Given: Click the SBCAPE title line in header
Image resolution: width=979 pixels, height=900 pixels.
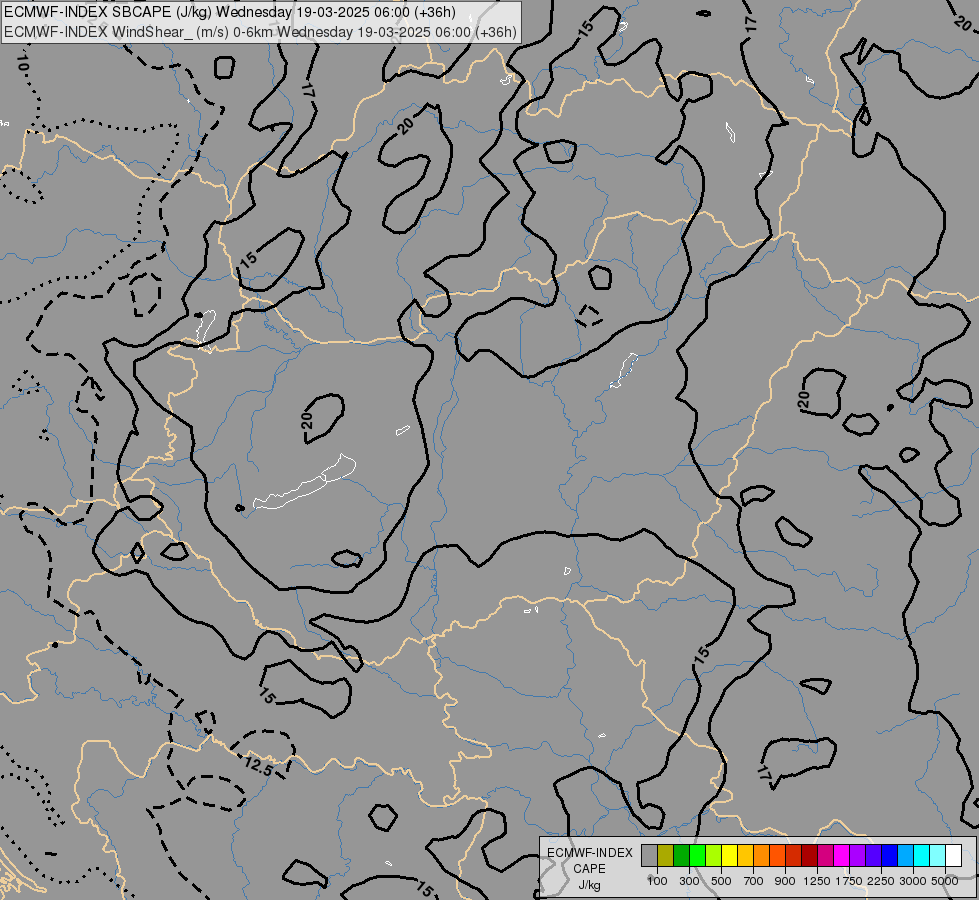Looking at the screenshot, I should coord(230,12).
